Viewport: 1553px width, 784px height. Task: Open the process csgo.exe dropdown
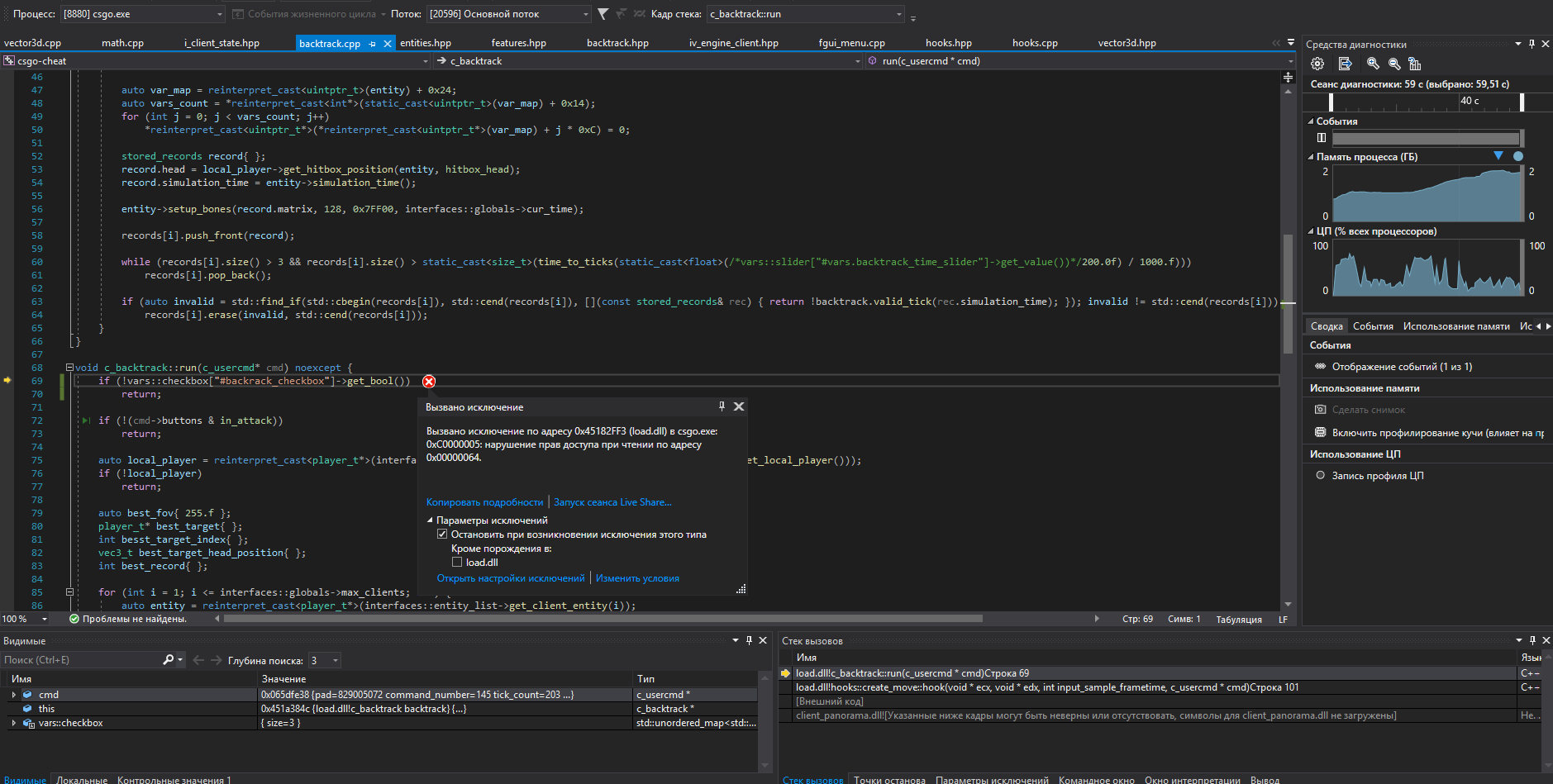pos(220,14)
